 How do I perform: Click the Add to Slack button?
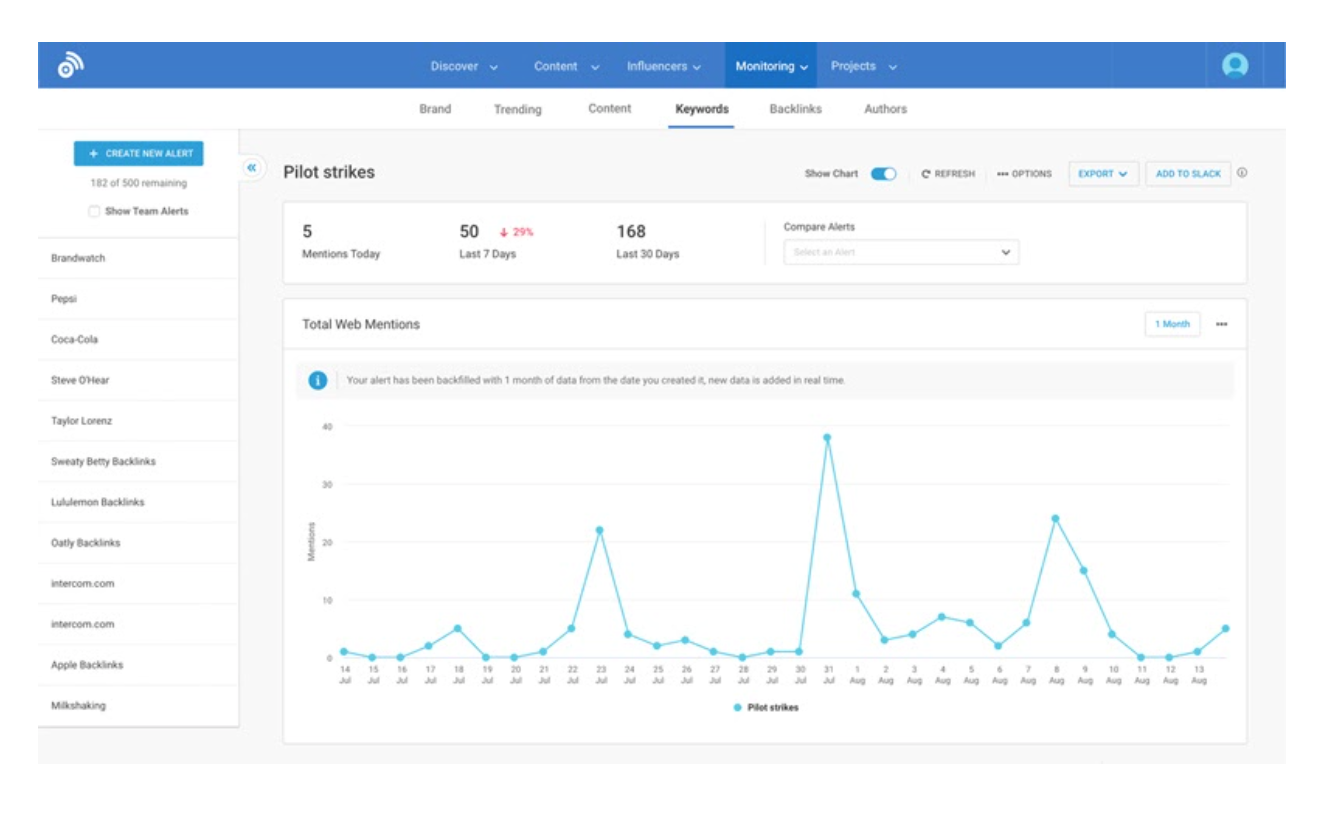pyautogui.click(x=1188, y=174)
